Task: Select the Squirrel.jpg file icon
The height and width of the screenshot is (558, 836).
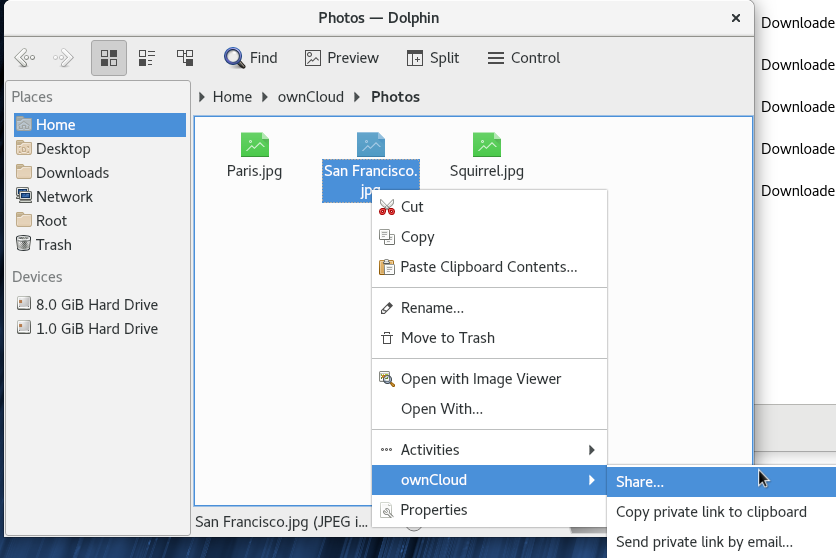Action: tap(487, 144)
